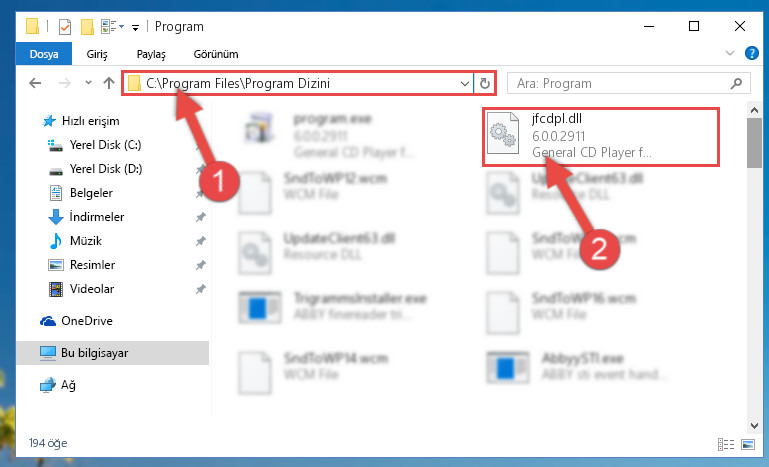Open the recent locations dropdown arrow
The width and height of the screenshot is (769, 467).
click(x=88, y=83)
